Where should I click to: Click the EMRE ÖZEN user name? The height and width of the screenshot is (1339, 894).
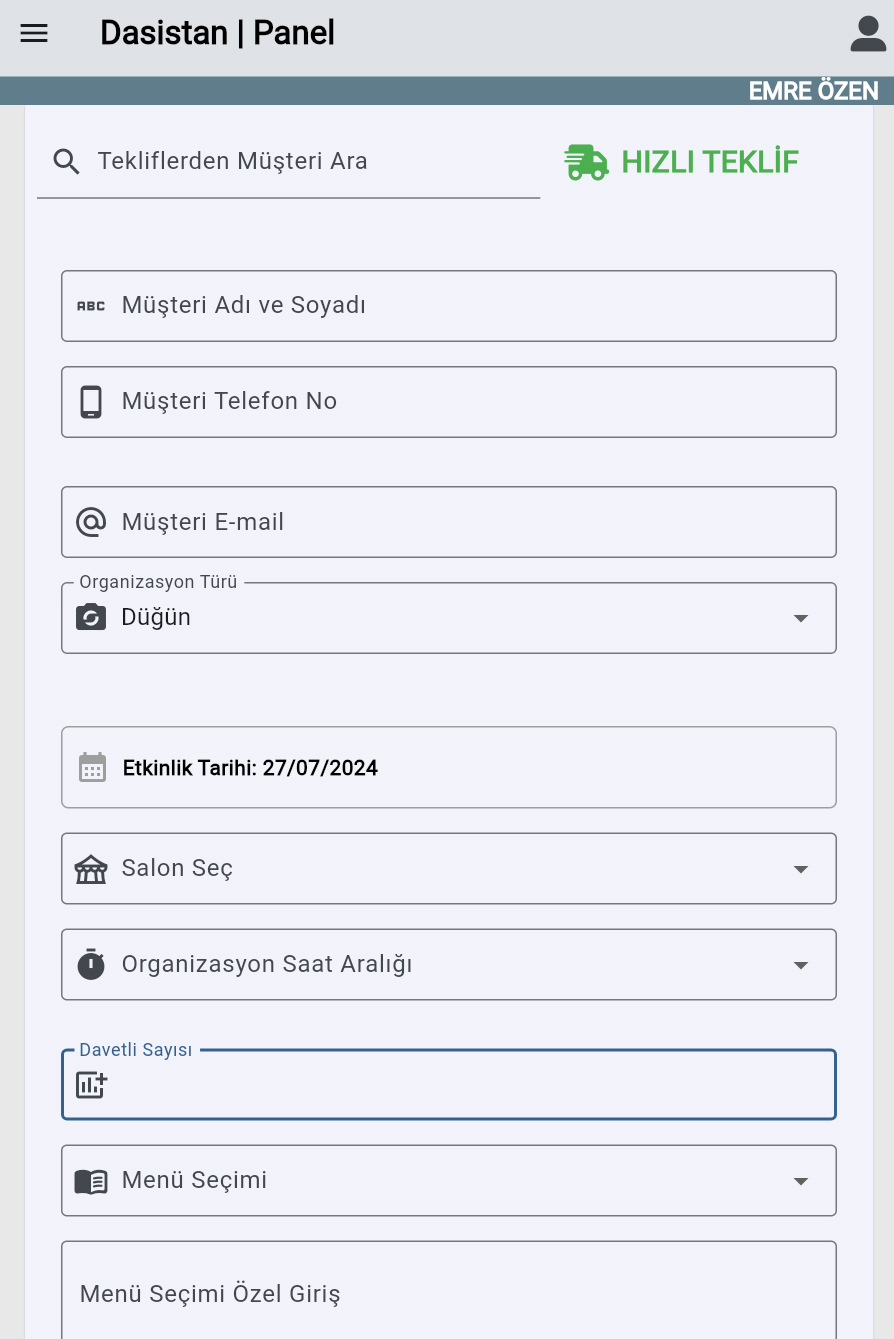813,91
